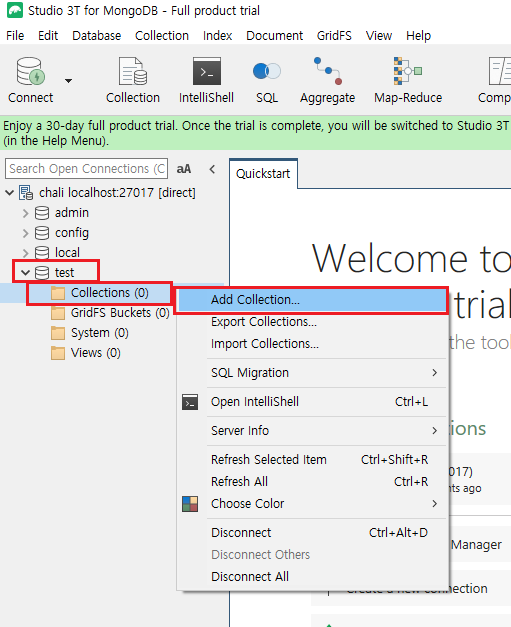Click the IntelliShell icon in context menu
Screen dimensions: 511x627
(190, 402)
